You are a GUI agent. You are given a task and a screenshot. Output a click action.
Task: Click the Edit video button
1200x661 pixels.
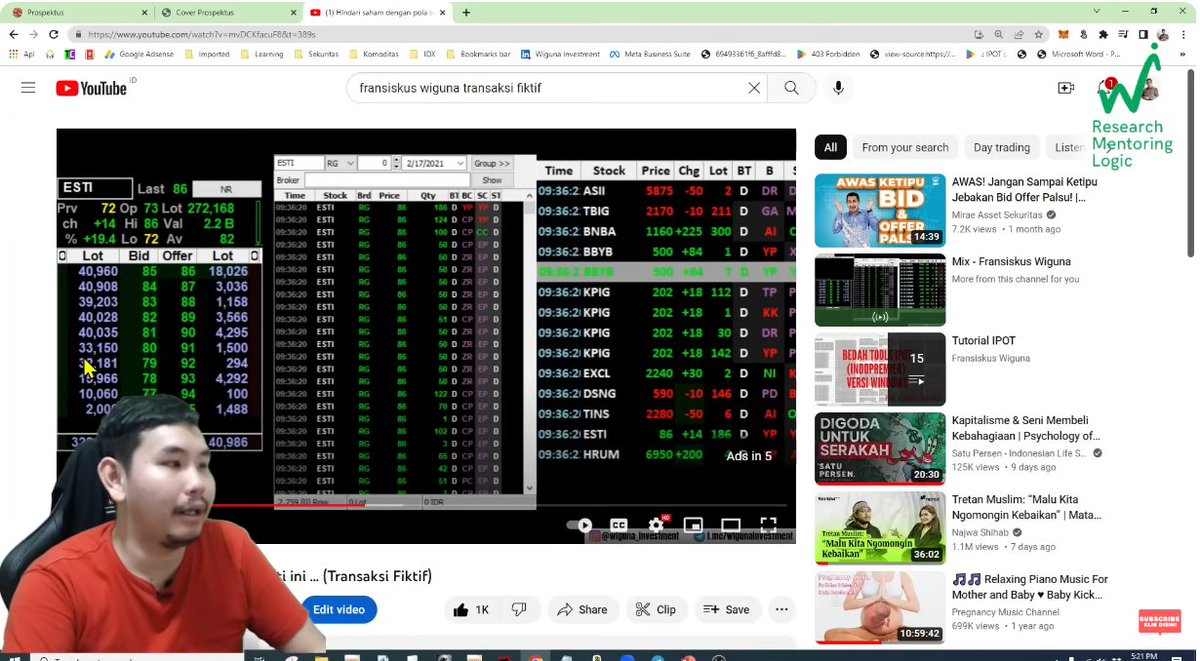tap(338, 609)
